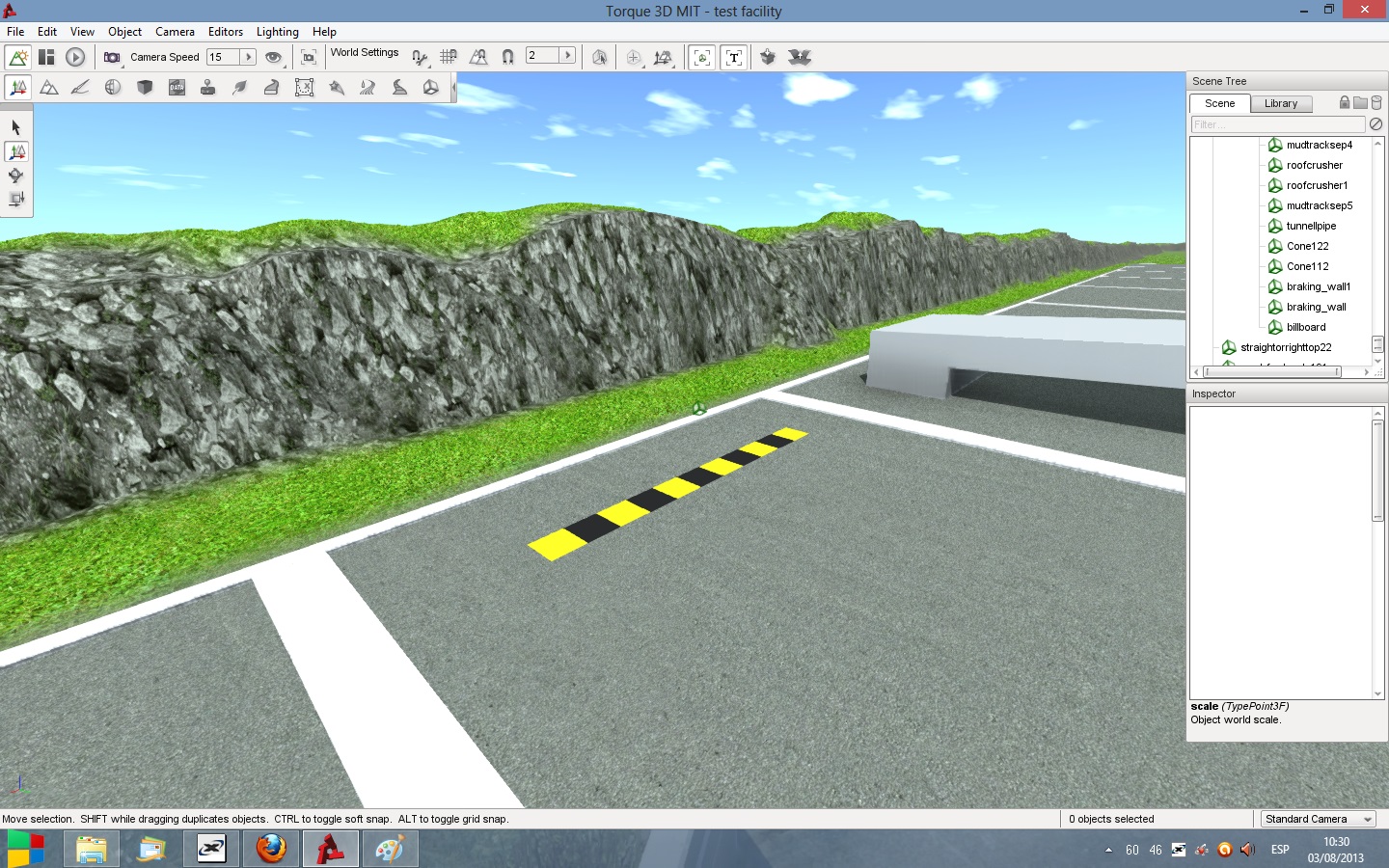Switch to the Library tab
The width and height of the screenshot is (1389, 868).
click(1281, 103)
